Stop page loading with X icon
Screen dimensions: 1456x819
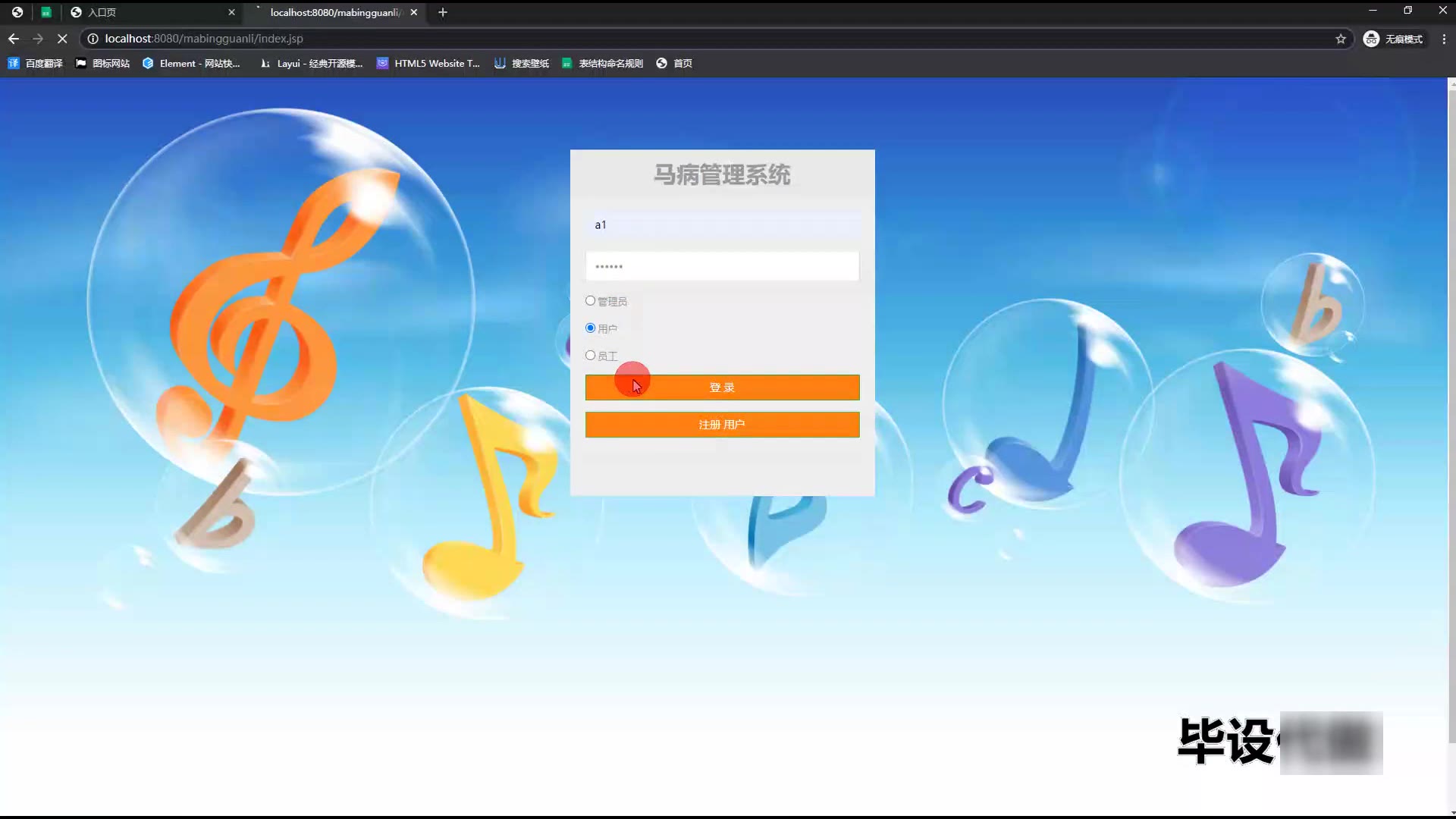(62, 39)
